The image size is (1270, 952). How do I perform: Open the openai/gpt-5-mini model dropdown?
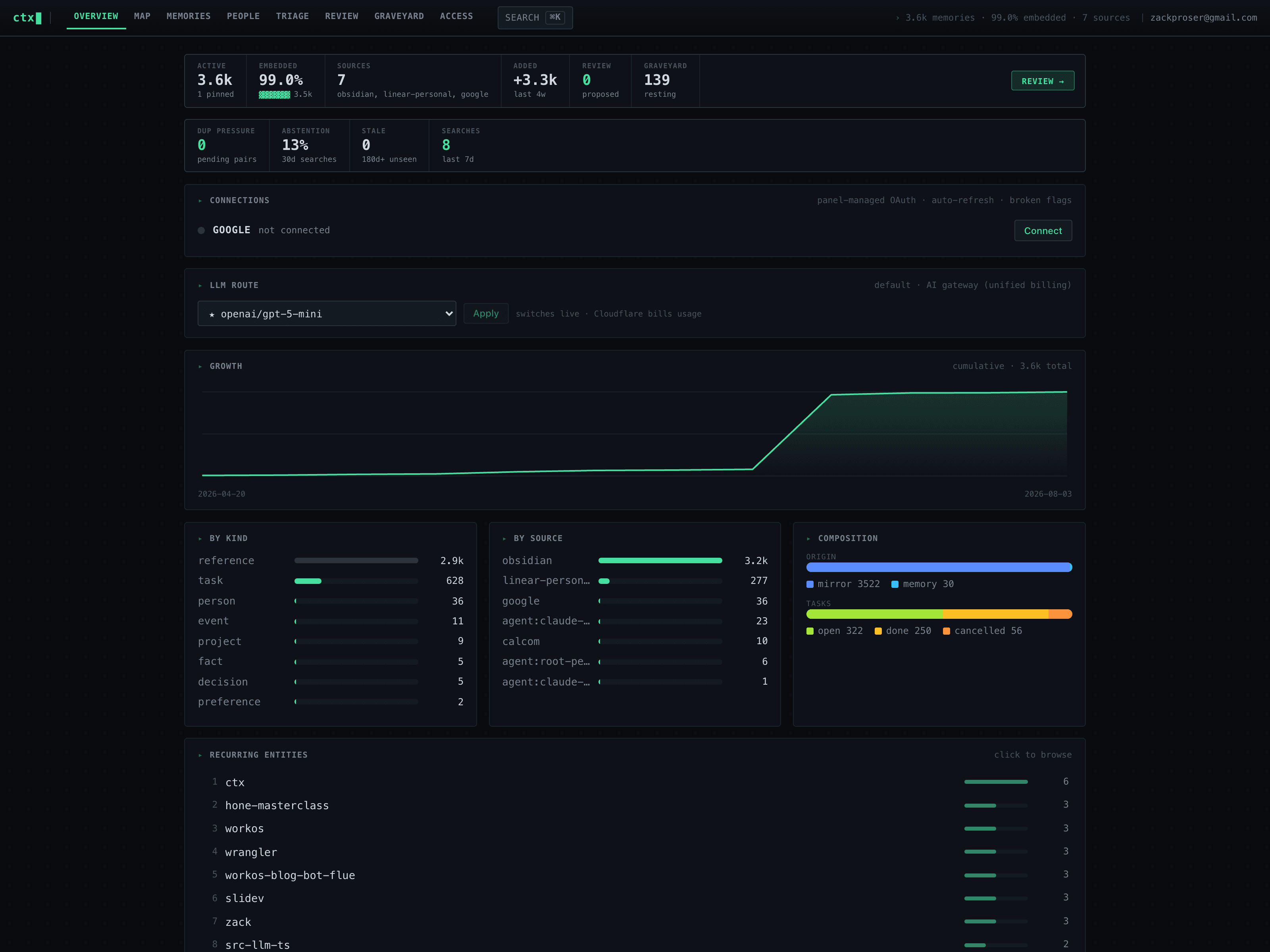(327, 313)
